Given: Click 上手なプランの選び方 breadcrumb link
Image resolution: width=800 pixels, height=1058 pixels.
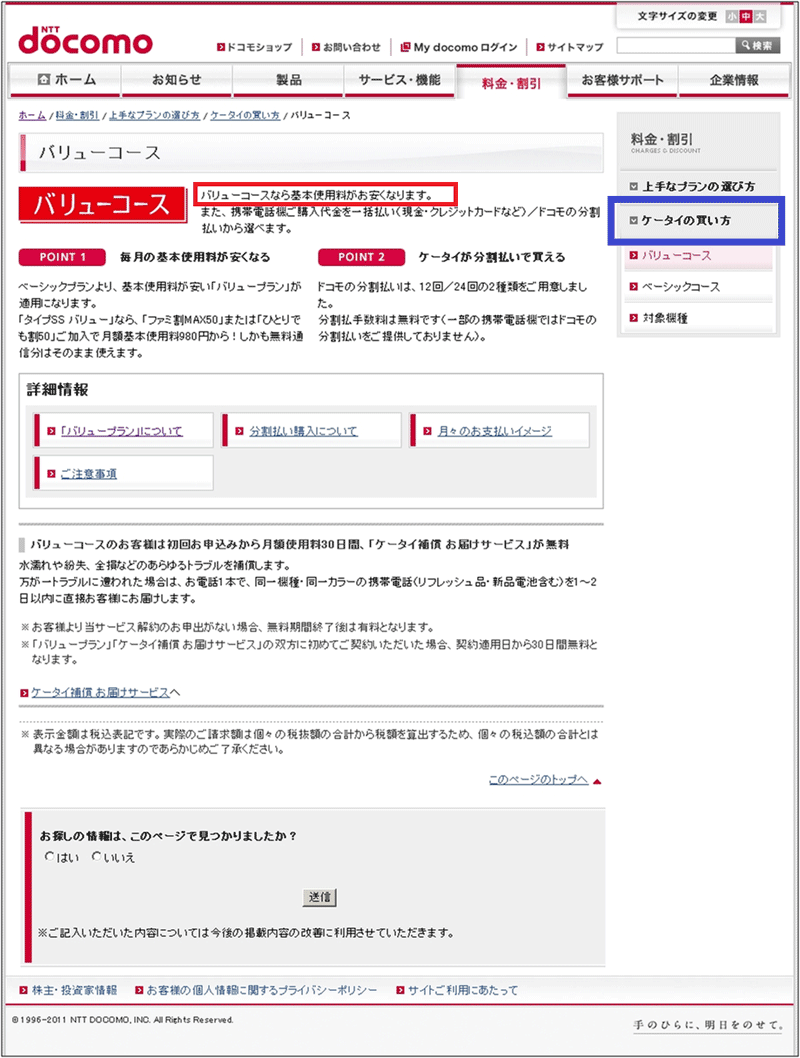Looking at the screenshot, I should pos(154,115).
